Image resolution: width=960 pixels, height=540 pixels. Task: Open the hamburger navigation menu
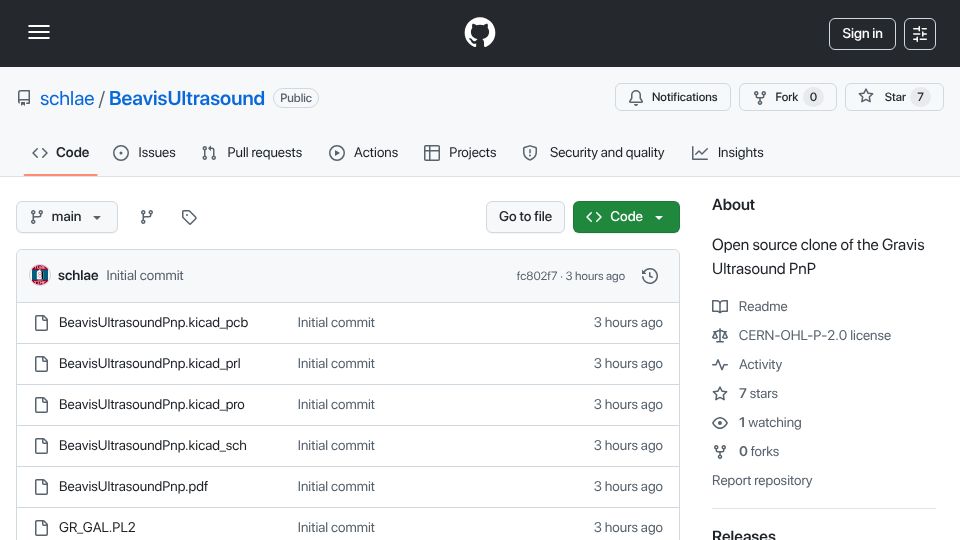click(x=39, y=32)
